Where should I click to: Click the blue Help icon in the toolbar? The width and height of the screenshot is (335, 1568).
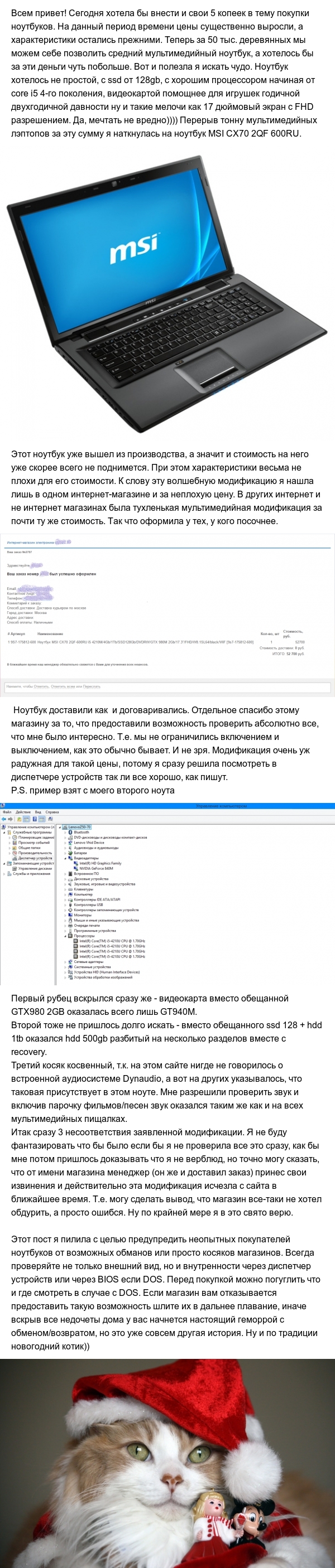coord(33,819)
